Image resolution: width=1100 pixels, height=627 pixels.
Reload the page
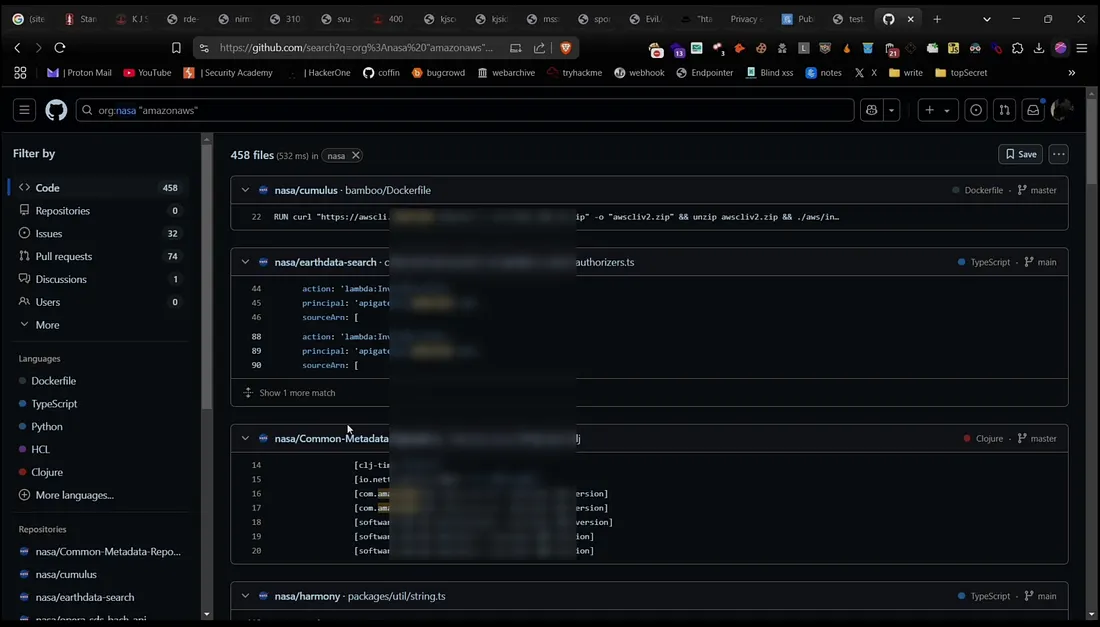(x=60, y=48)
